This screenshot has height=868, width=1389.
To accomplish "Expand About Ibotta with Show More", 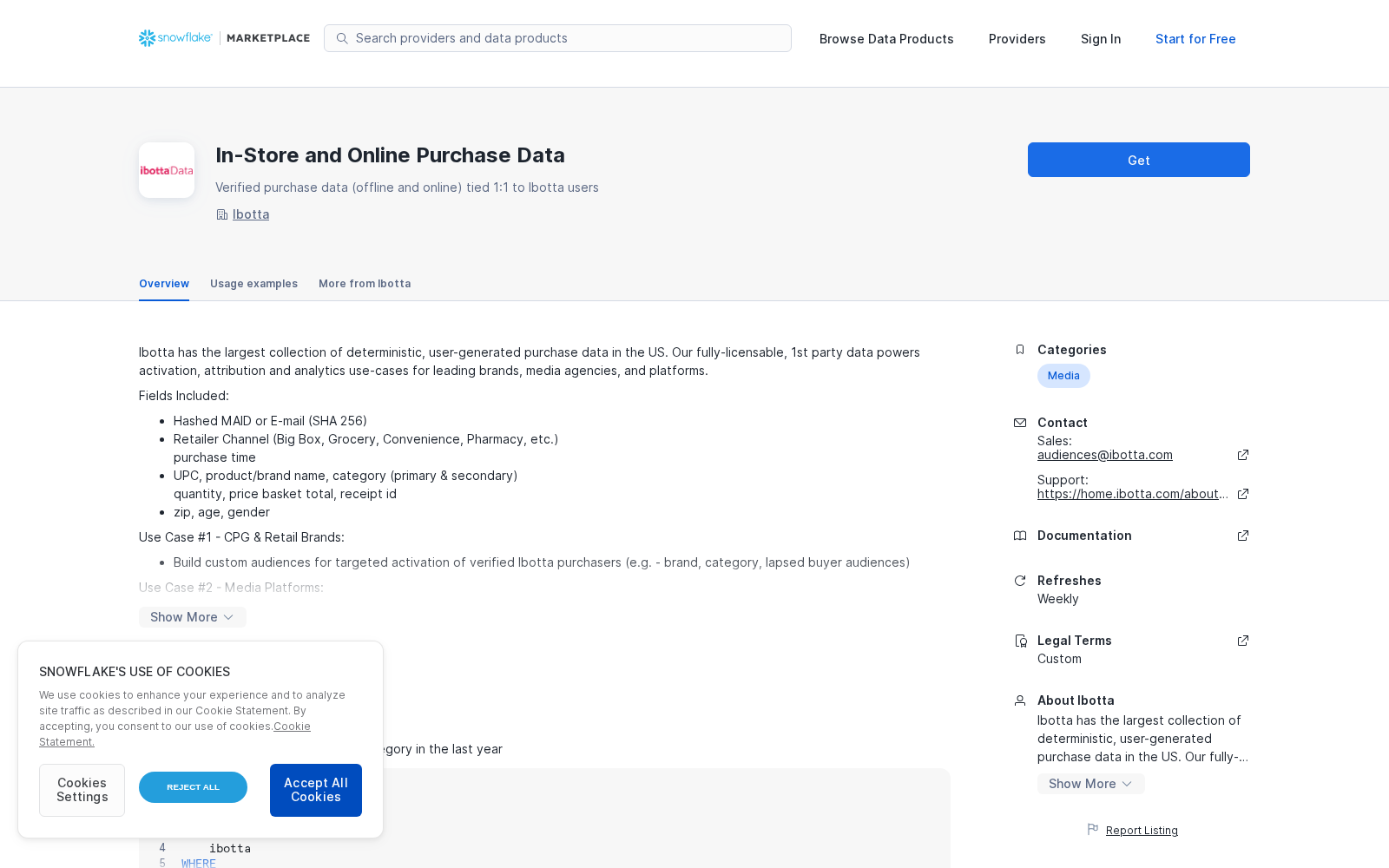I will click(1091, 784).
